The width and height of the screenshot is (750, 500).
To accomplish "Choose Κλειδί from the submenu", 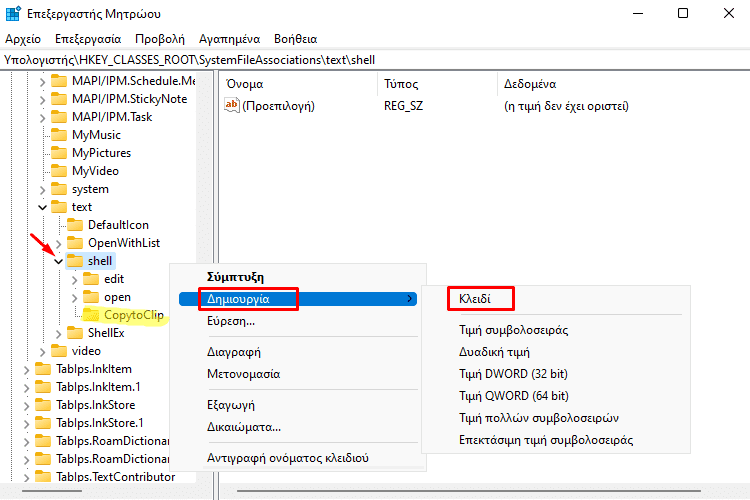I will [x=556, y=299].
